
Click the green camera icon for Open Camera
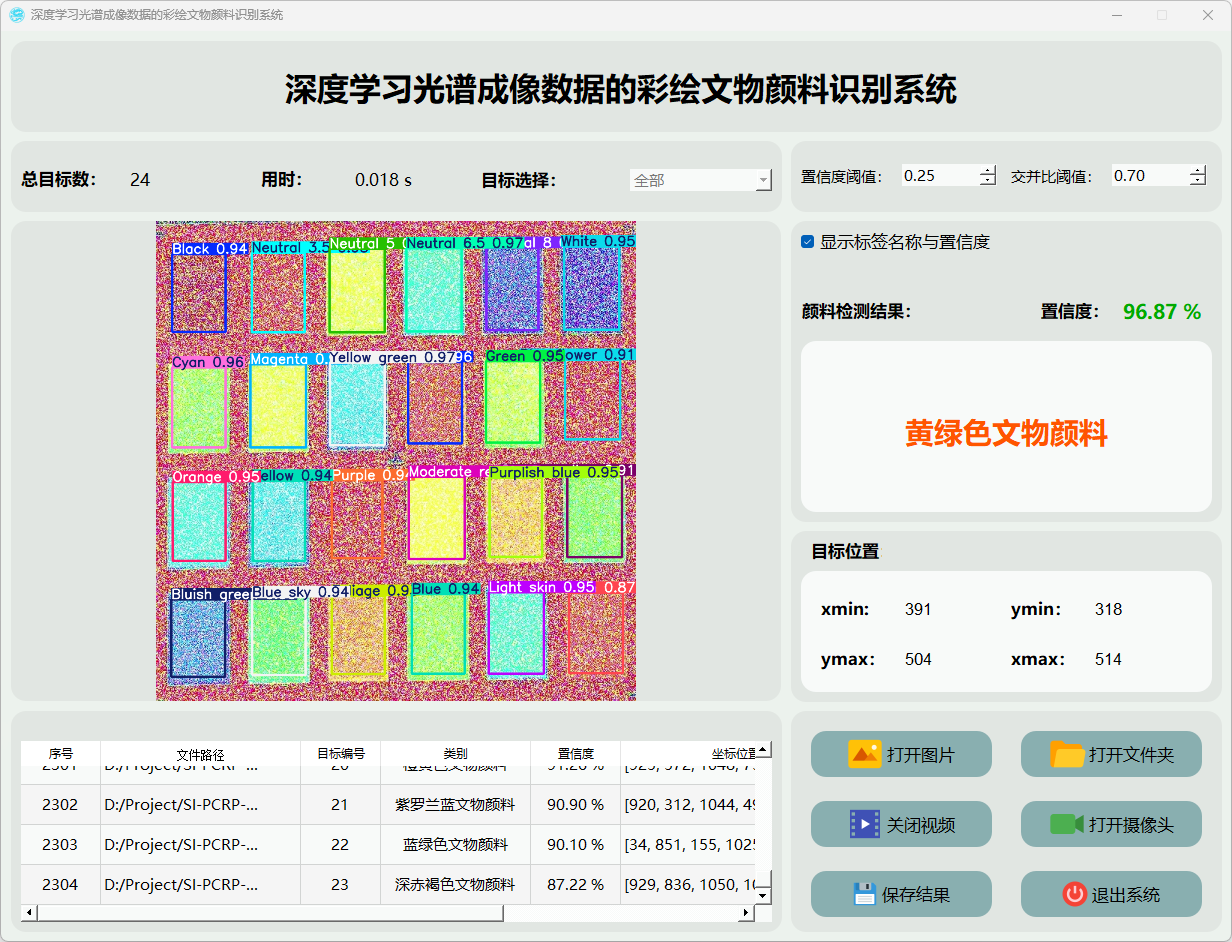tap(1067, 824)
